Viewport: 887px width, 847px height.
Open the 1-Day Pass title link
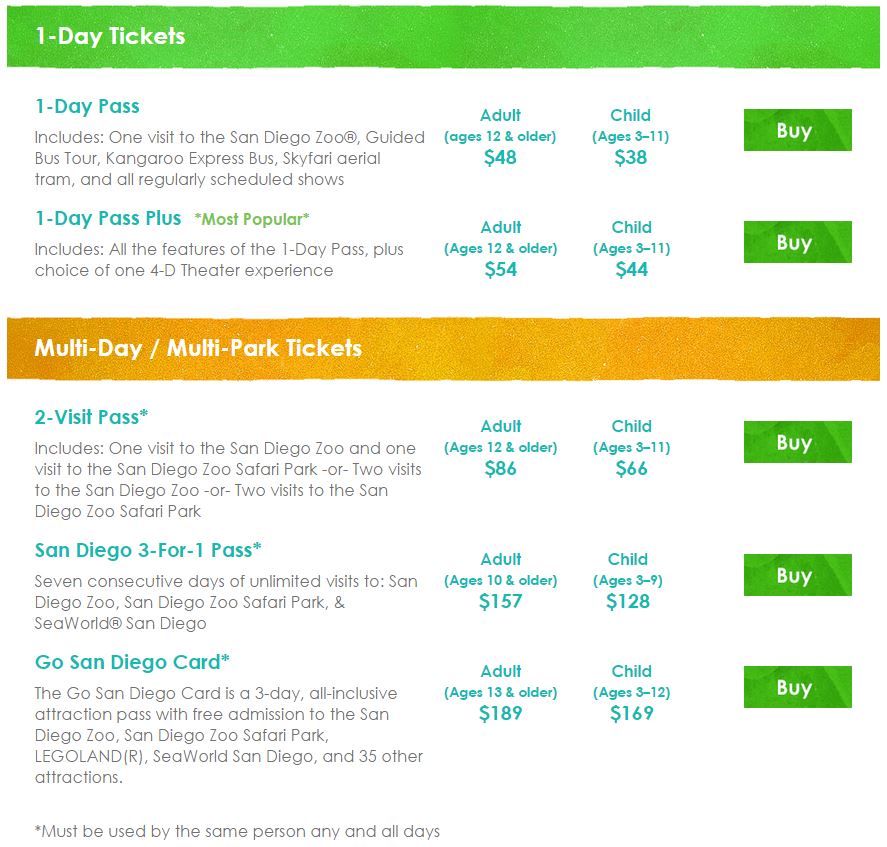[x=87, y=106]
